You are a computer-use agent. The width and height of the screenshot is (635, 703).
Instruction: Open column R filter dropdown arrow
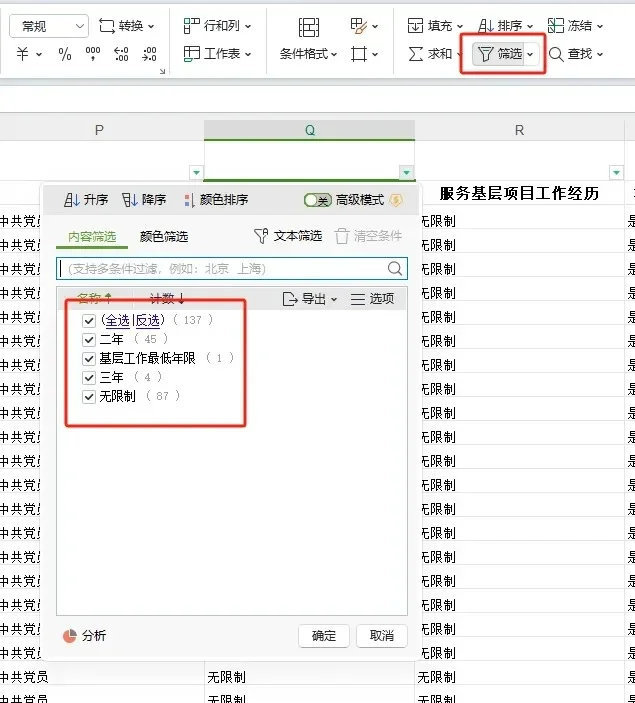pos(617,172)
